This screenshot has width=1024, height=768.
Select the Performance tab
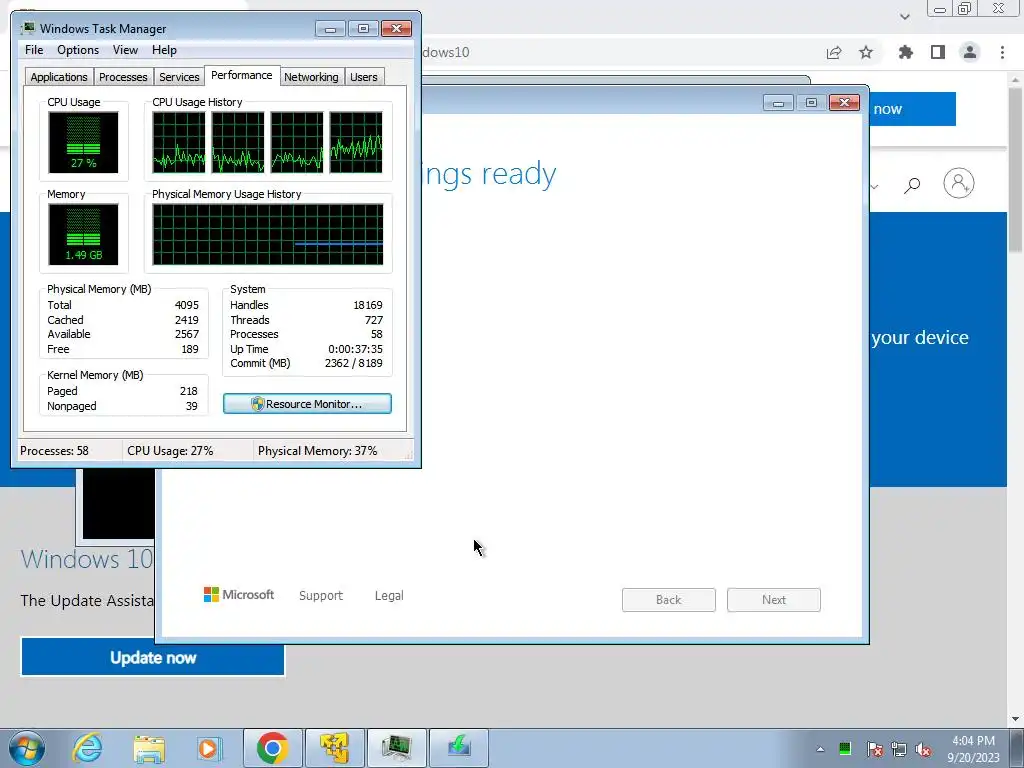click(242, 75)
